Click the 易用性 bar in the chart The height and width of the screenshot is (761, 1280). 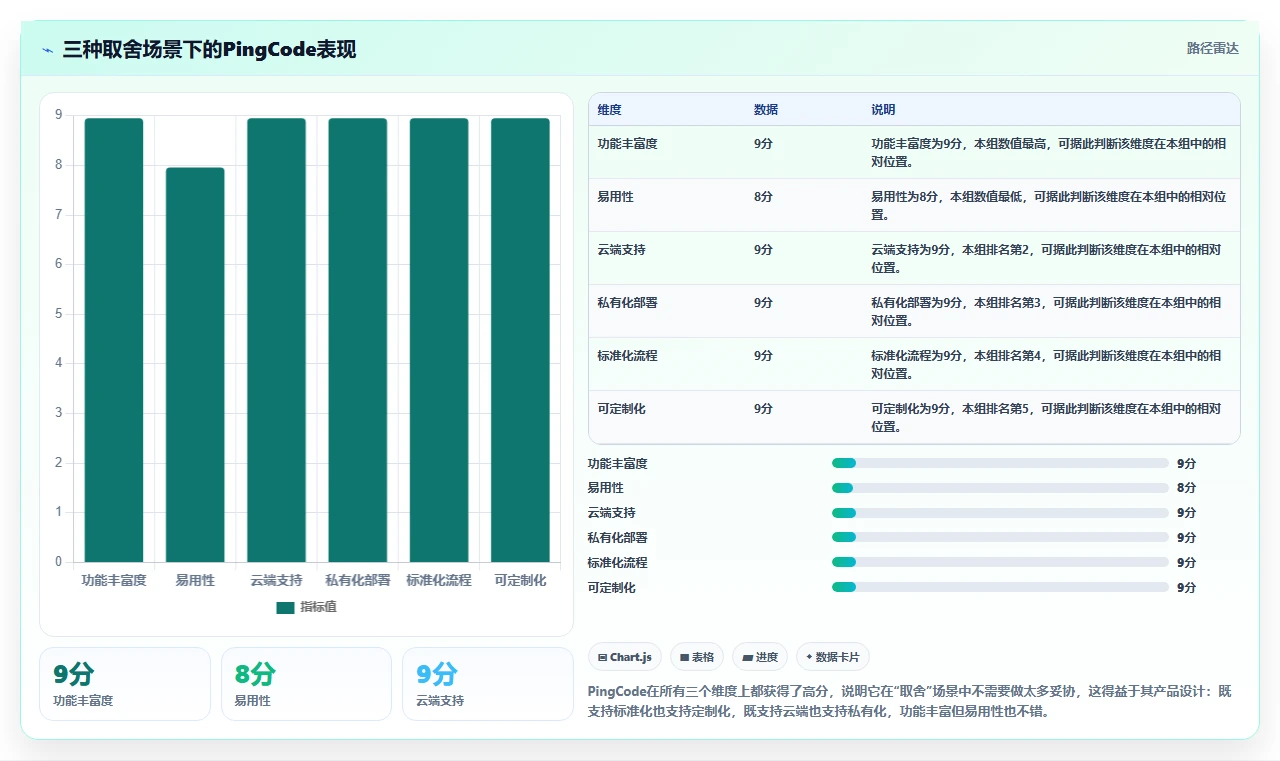(195, 365)
